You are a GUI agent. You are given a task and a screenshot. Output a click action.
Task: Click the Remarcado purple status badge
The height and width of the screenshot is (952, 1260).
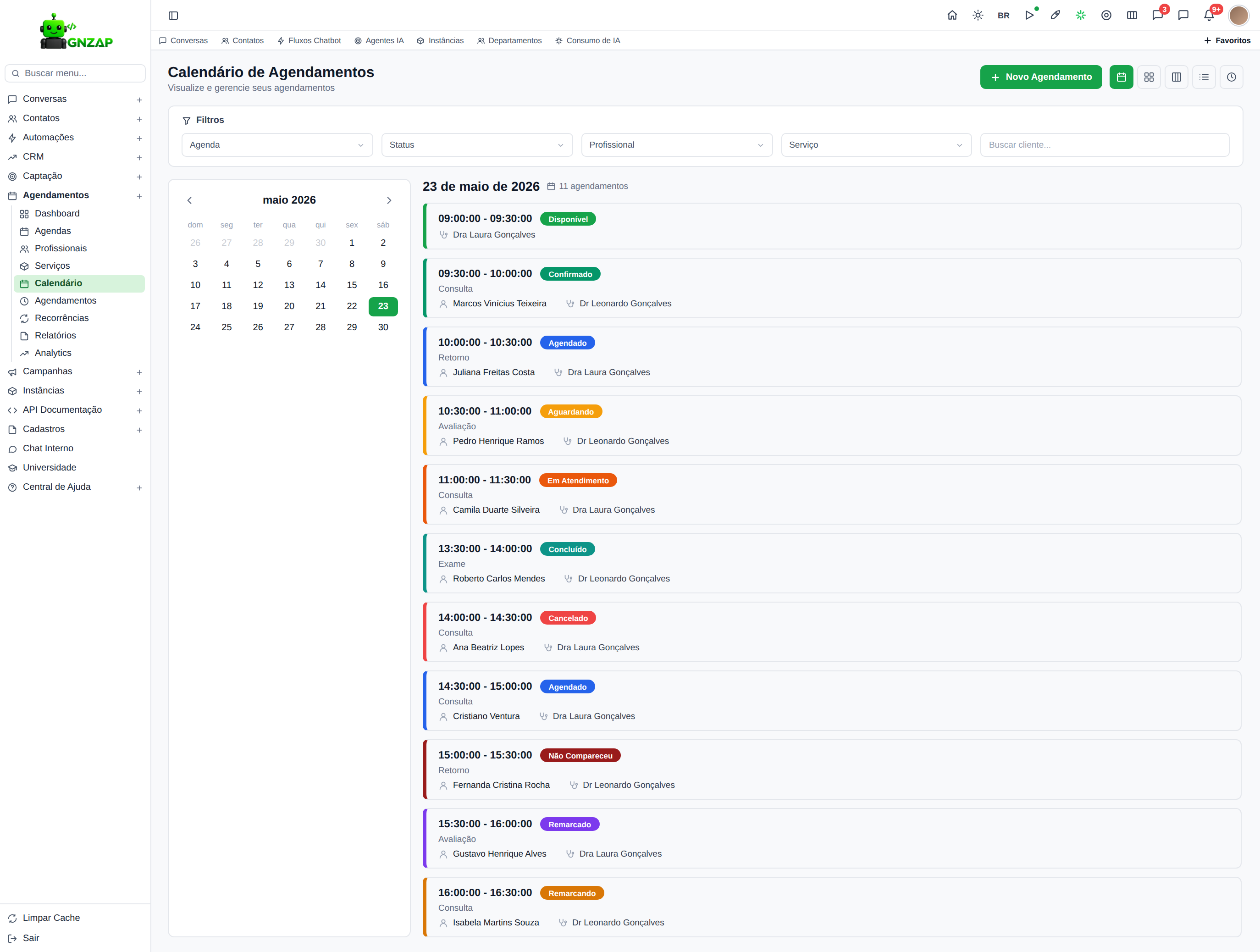point(569,825)
